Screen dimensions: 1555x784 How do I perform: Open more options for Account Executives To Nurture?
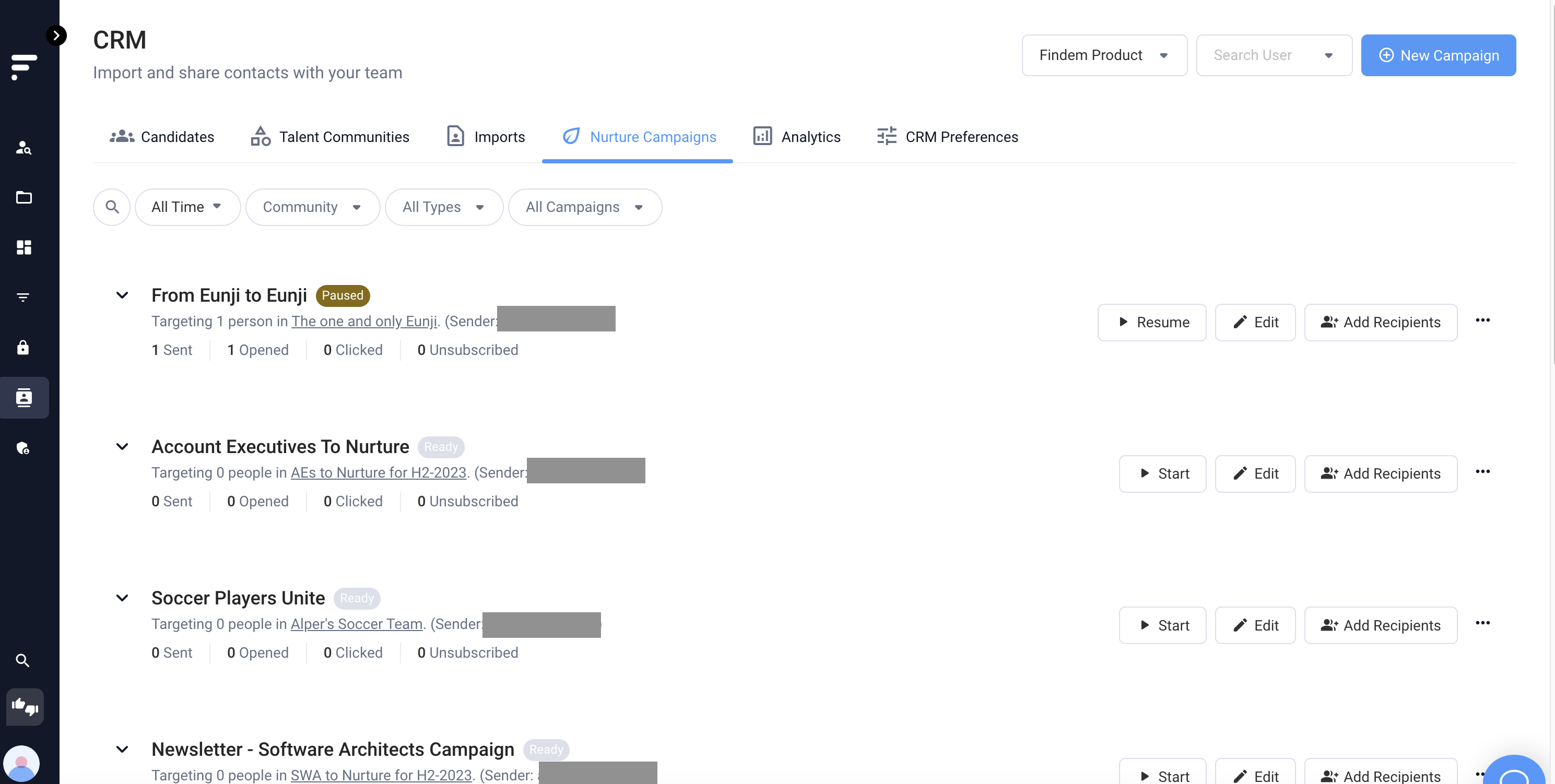1482,472
